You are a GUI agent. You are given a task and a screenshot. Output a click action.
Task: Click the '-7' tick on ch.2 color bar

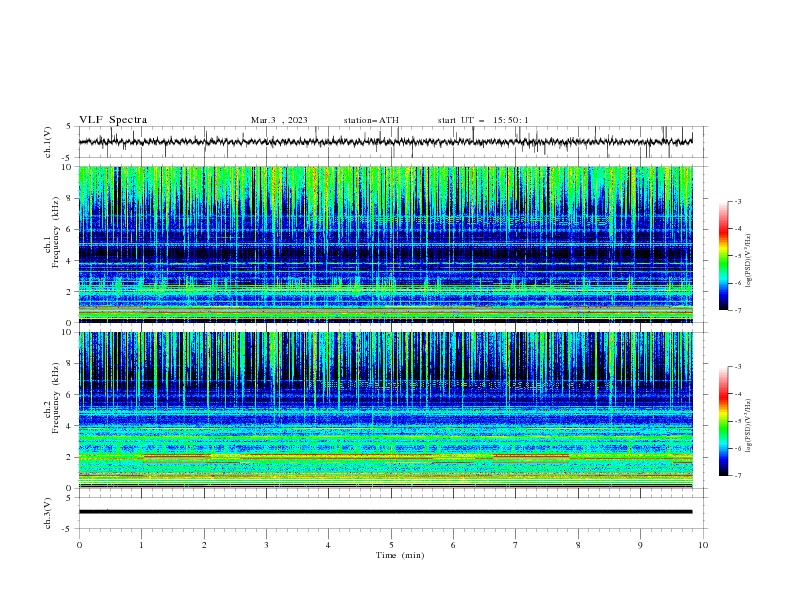[x=737, y=475]
